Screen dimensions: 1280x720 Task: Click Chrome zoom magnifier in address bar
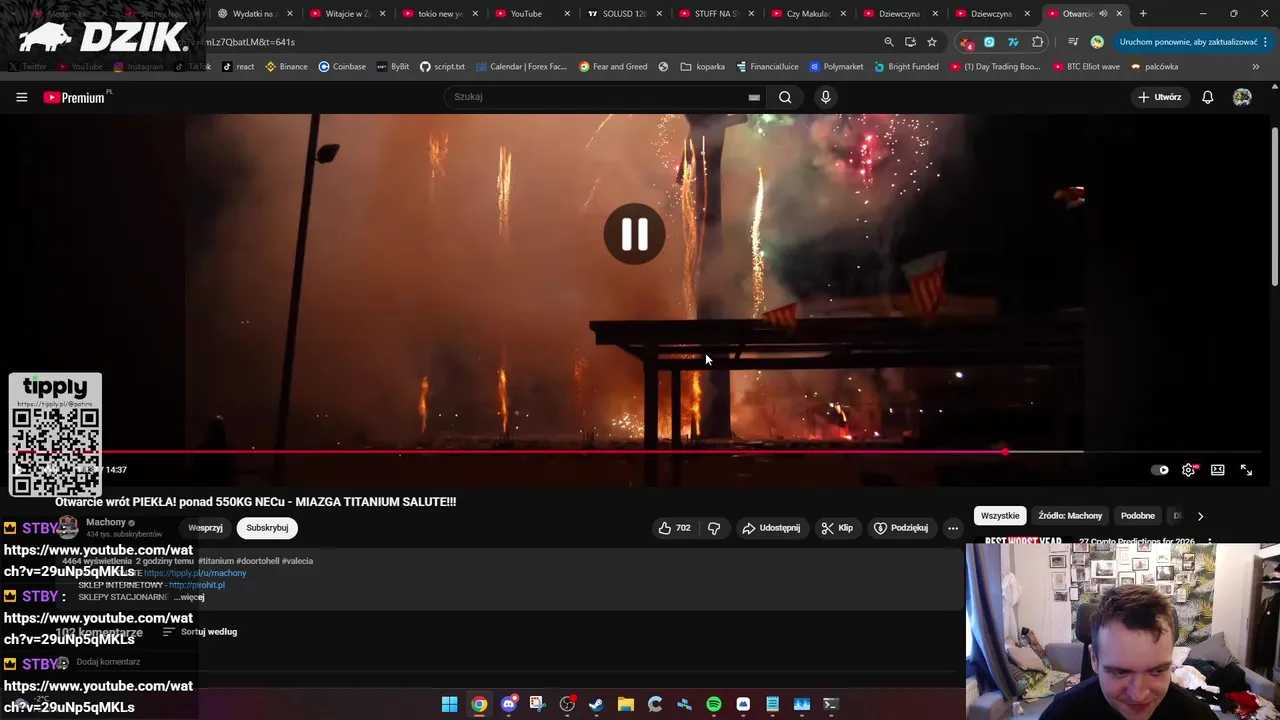point(888,42)
